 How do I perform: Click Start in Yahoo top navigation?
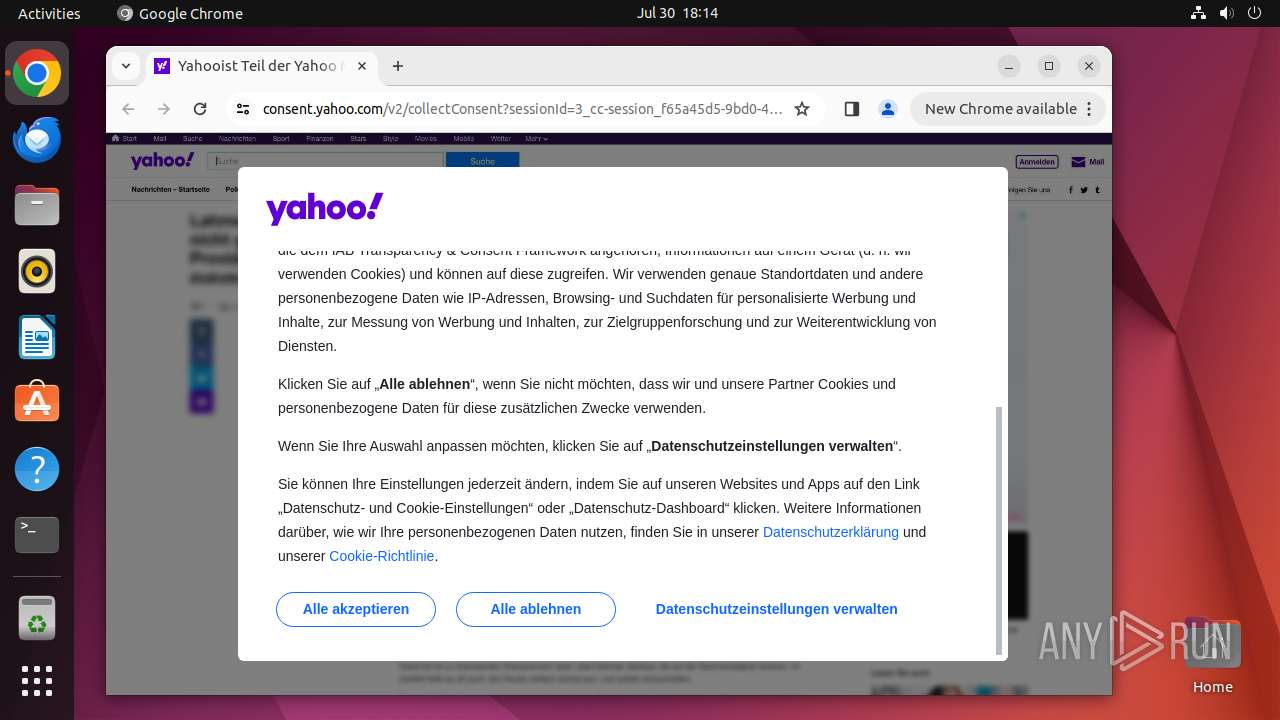click(x=125, y=139)
